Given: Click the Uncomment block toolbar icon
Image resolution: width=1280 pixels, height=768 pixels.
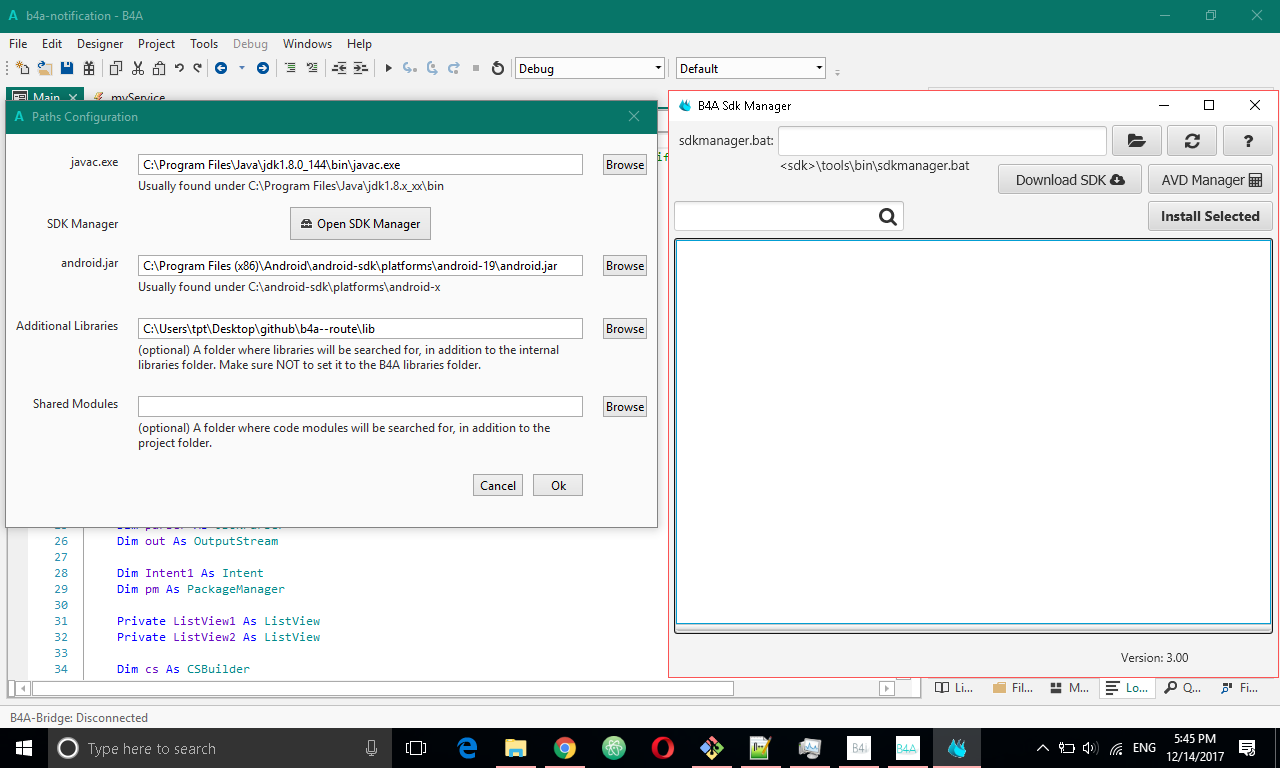Looking at the screenshot, I should 313,68.
